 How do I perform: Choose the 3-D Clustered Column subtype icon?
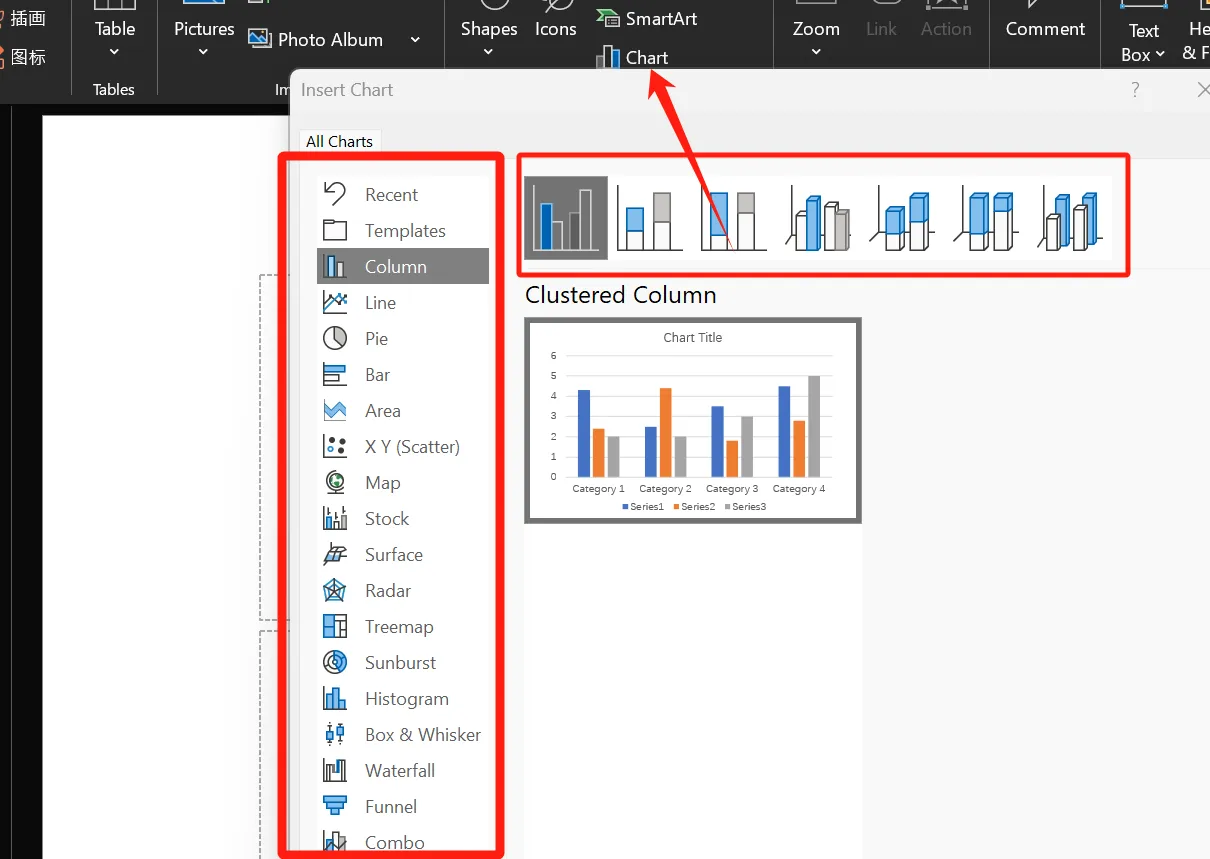click(x=818, y=219)
